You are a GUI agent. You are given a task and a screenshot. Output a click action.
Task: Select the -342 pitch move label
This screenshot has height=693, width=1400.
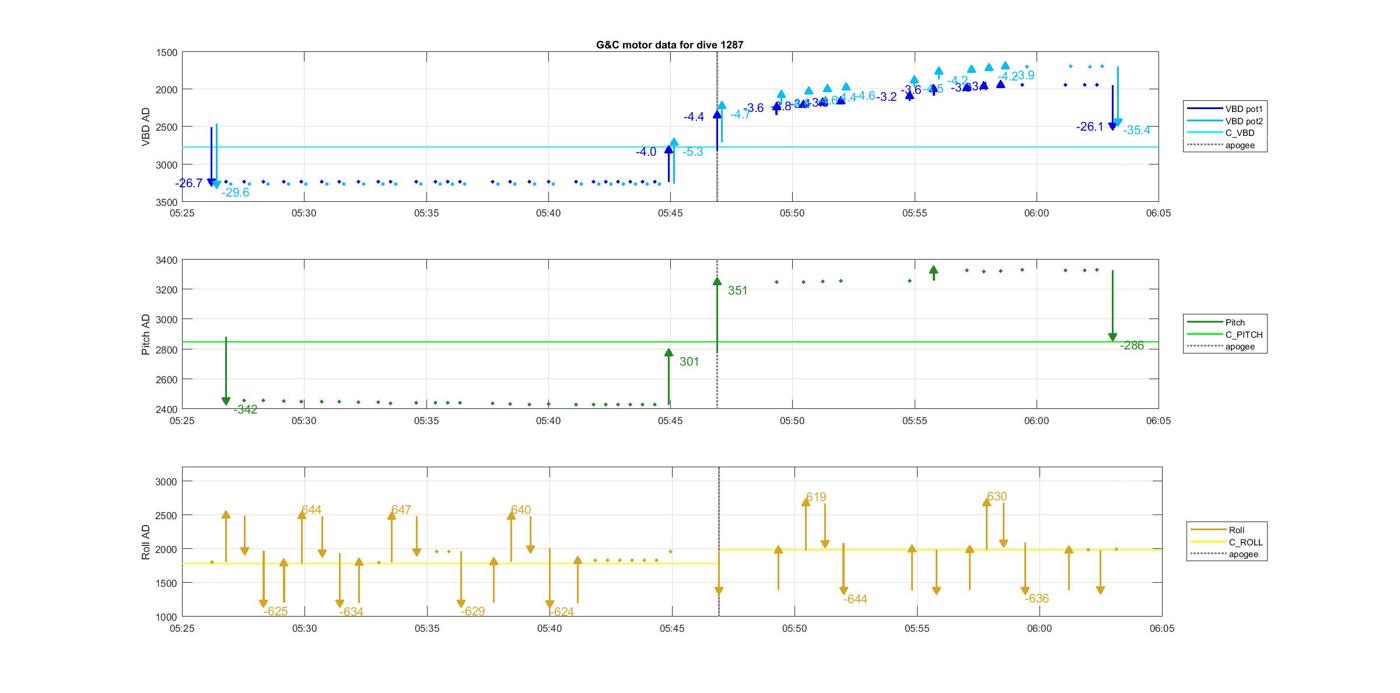245,410
